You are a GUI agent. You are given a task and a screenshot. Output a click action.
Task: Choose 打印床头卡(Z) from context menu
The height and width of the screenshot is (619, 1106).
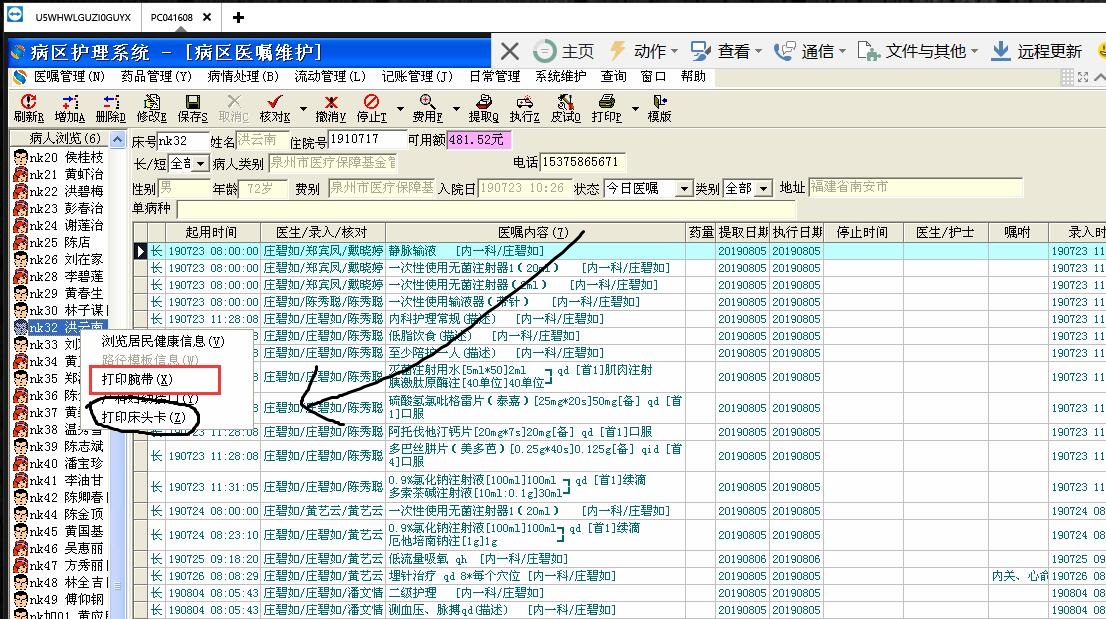(x=143, y=417)
